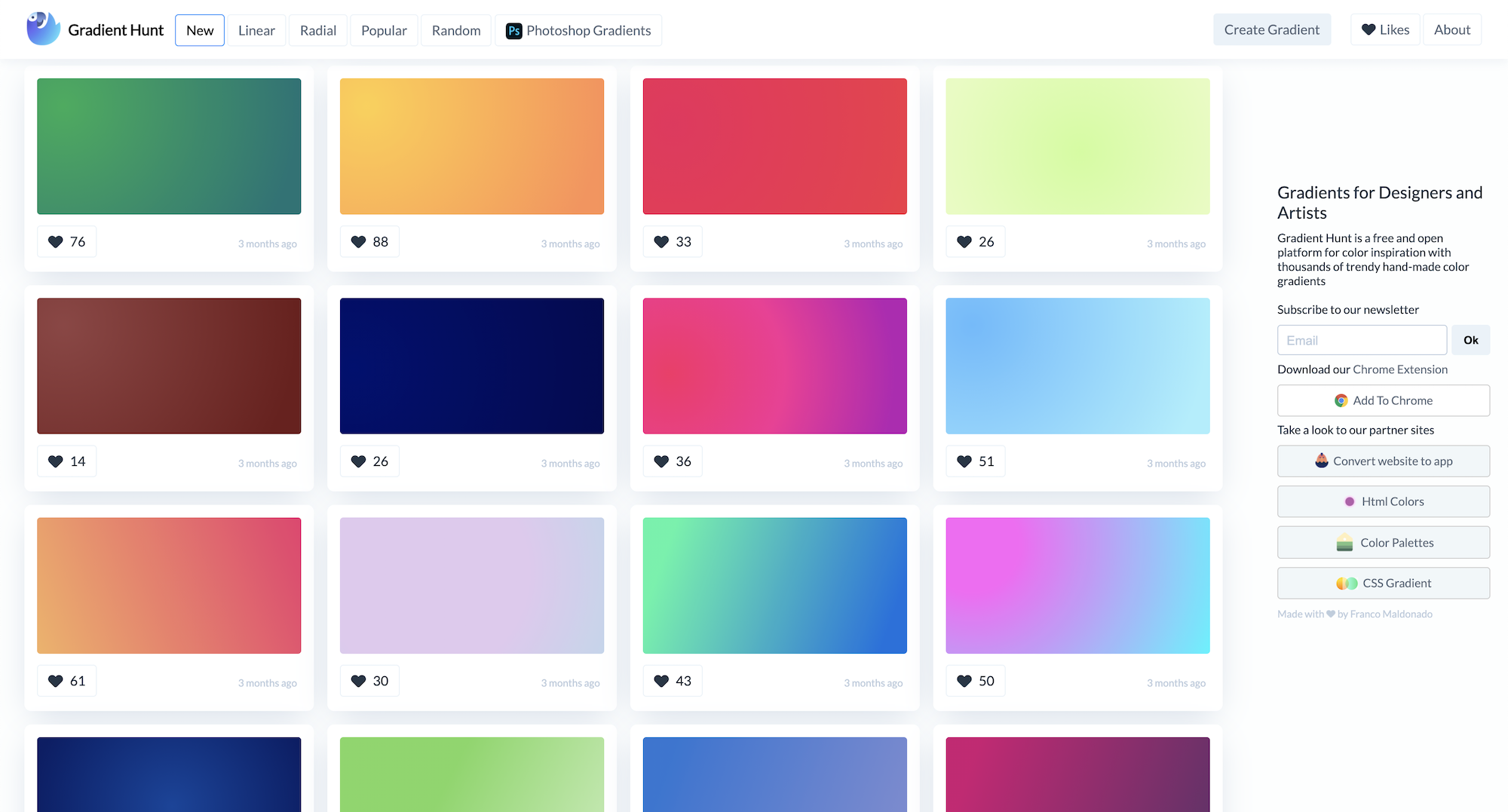Open the light green gradient in the bottom row
This screenshot has height=812, width=1508.
pyautogui.click(x=472, y=774)
